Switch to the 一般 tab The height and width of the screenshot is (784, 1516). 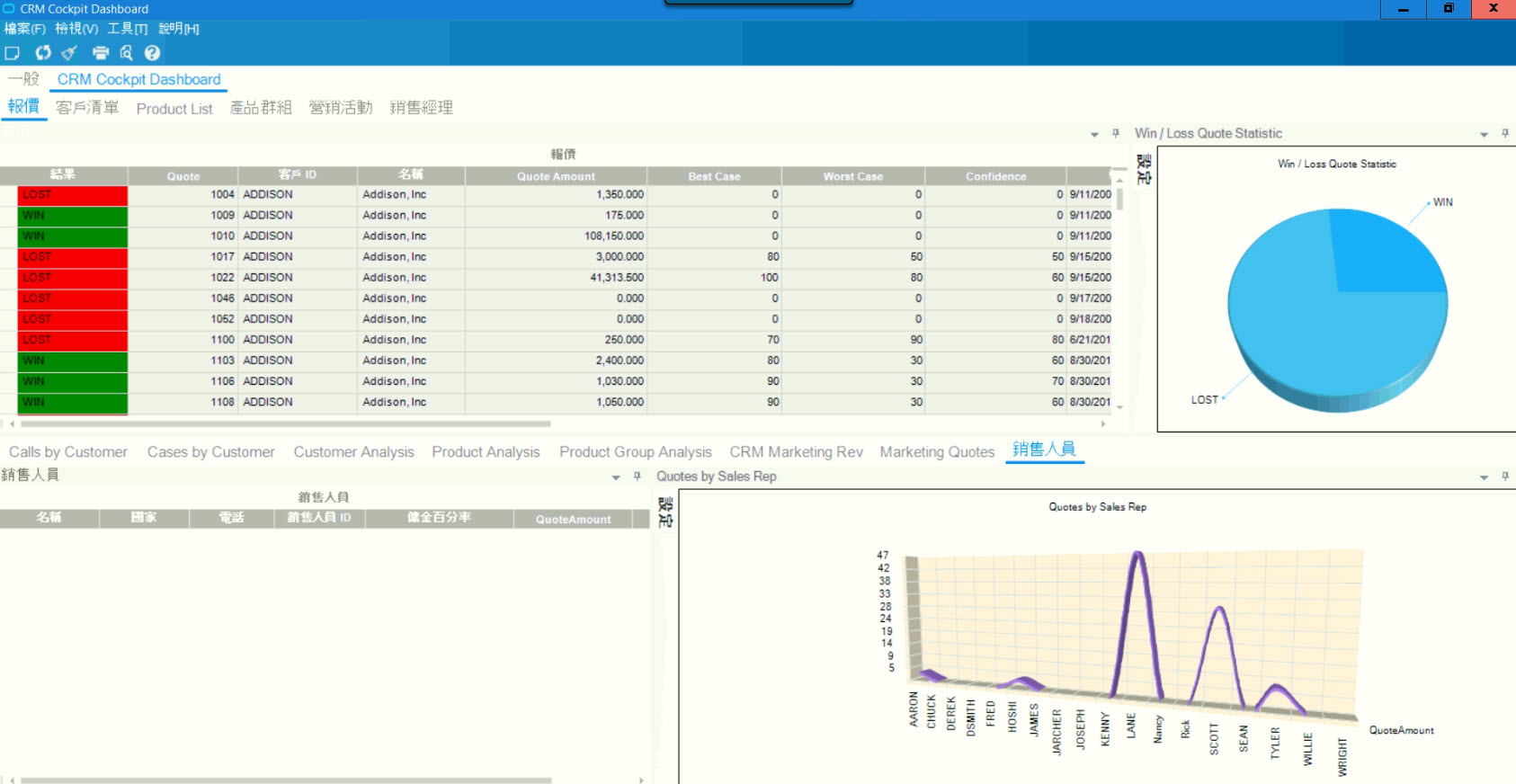[24, 79]
